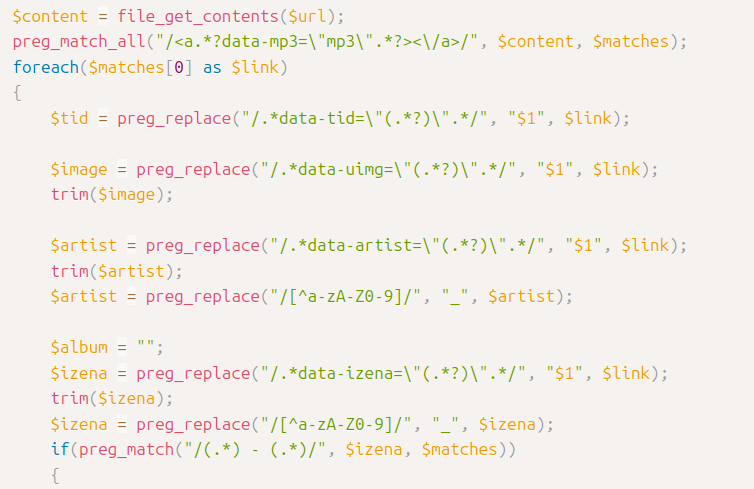Click the if keyword before preg_match
This screenshot has width=754, height=489.
[x=59, y=449]
